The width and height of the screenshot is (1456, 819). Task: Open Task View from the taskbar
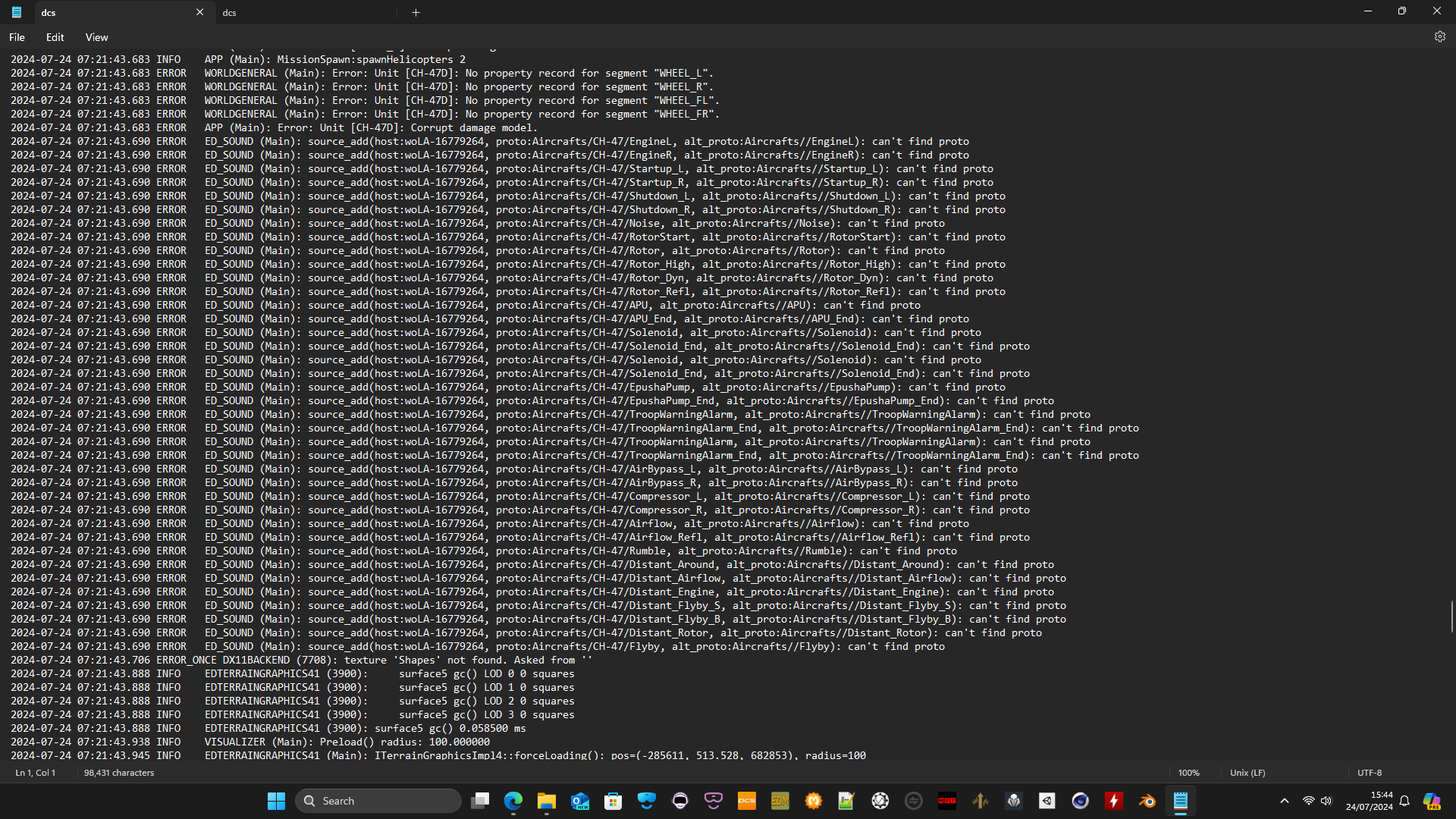480,801
